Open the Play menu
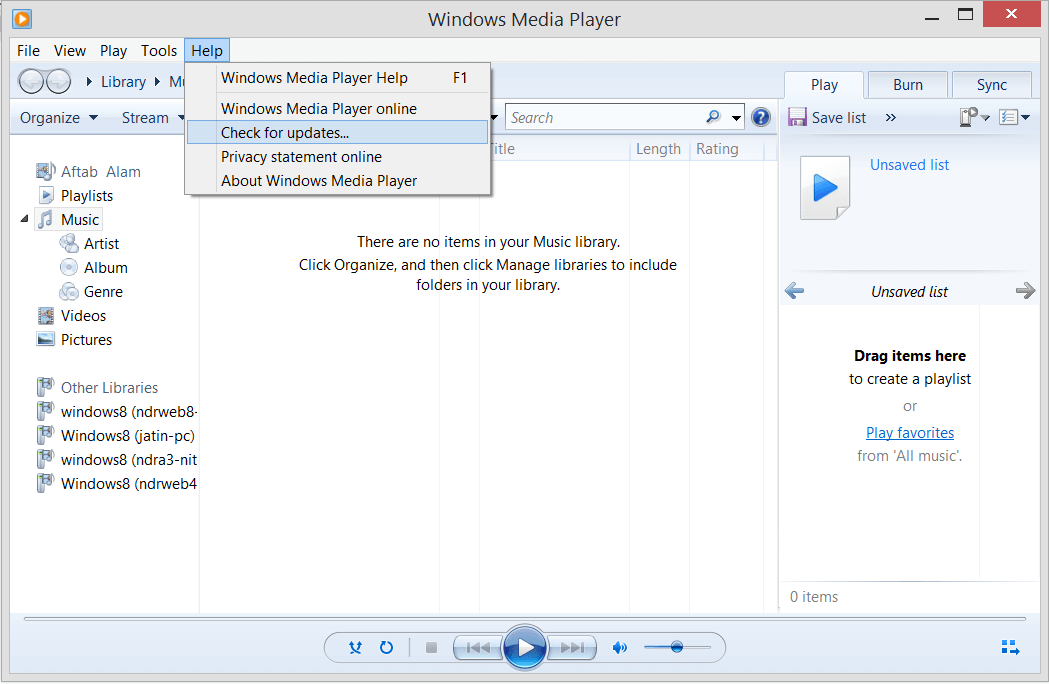The height and width of the screenshot is (684, 1049). 113,51
